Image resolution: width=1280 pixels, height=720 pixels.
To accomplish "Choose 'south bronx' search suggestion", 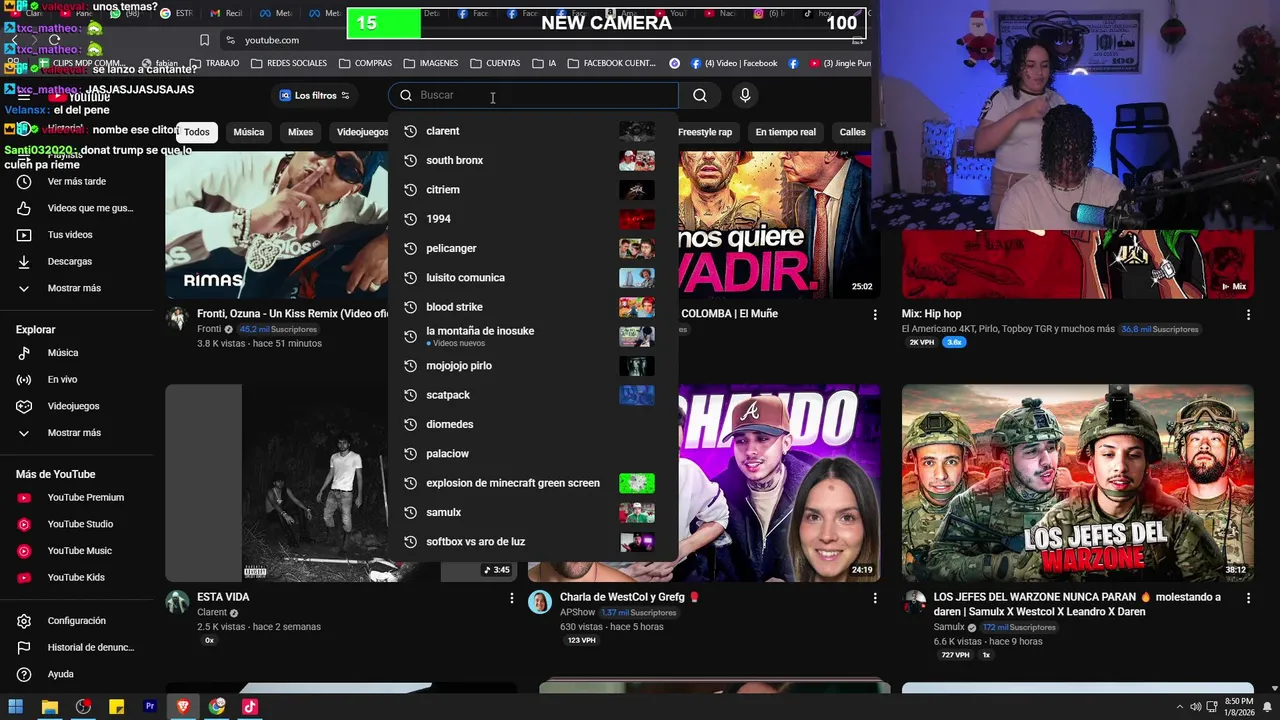I will [533, 160].
